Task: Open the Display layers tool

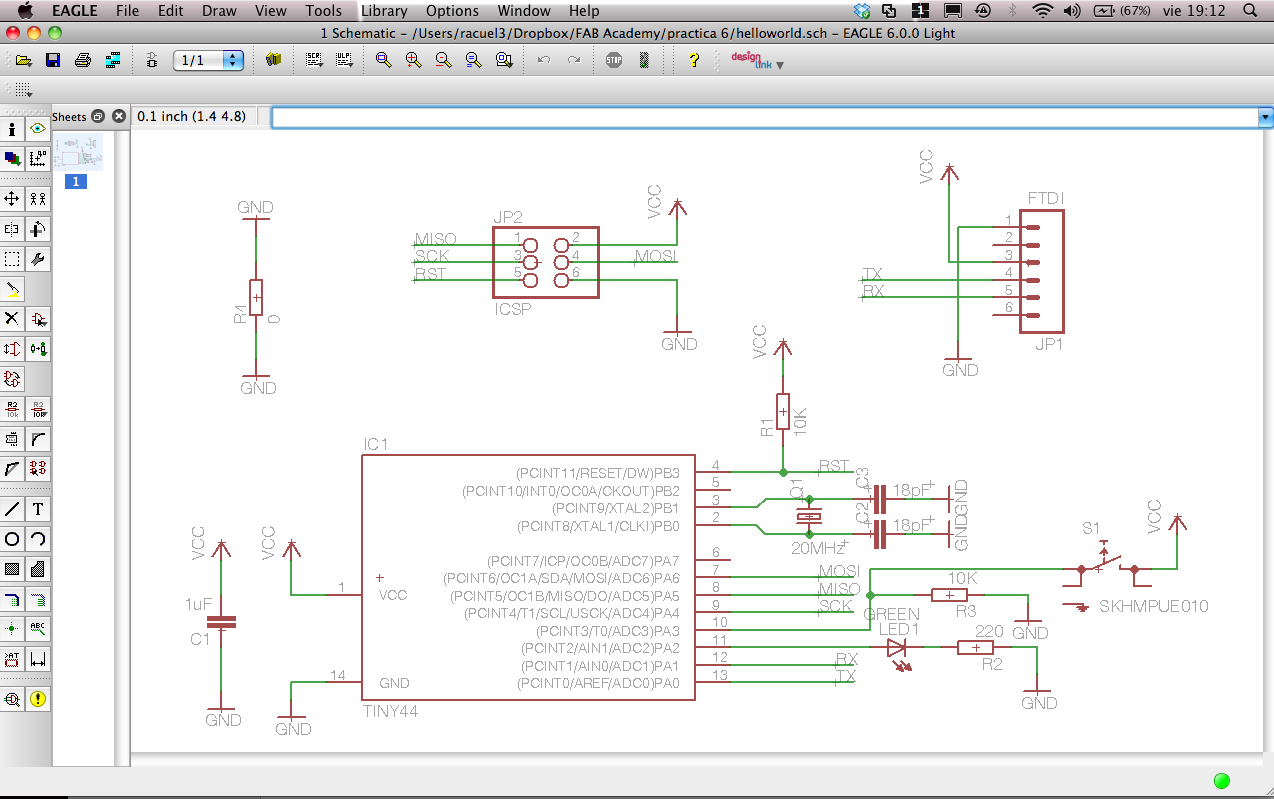Action: click(x=12, y=158)
